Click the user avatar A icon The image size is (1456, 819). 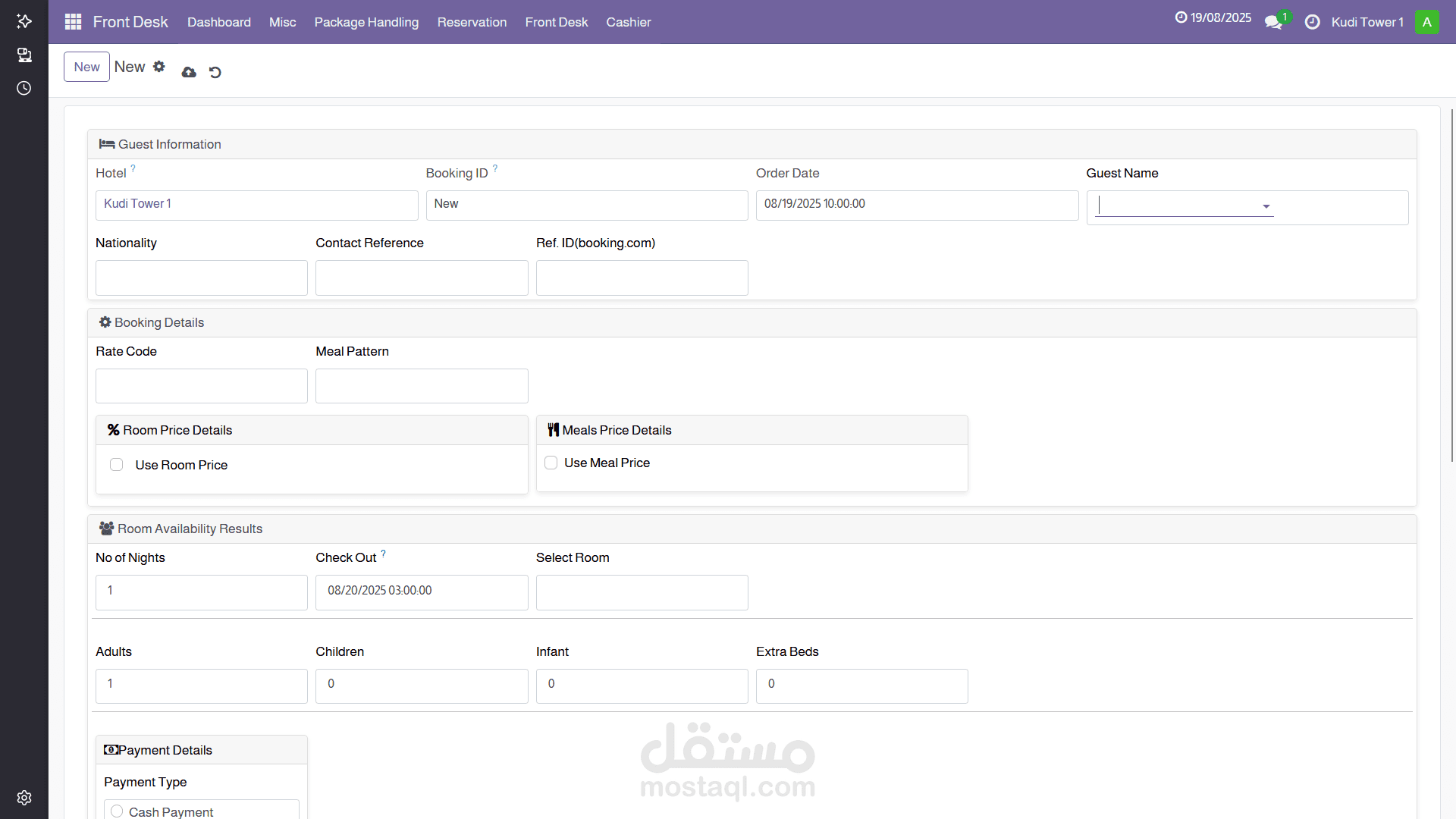[x=1426, y=22]
